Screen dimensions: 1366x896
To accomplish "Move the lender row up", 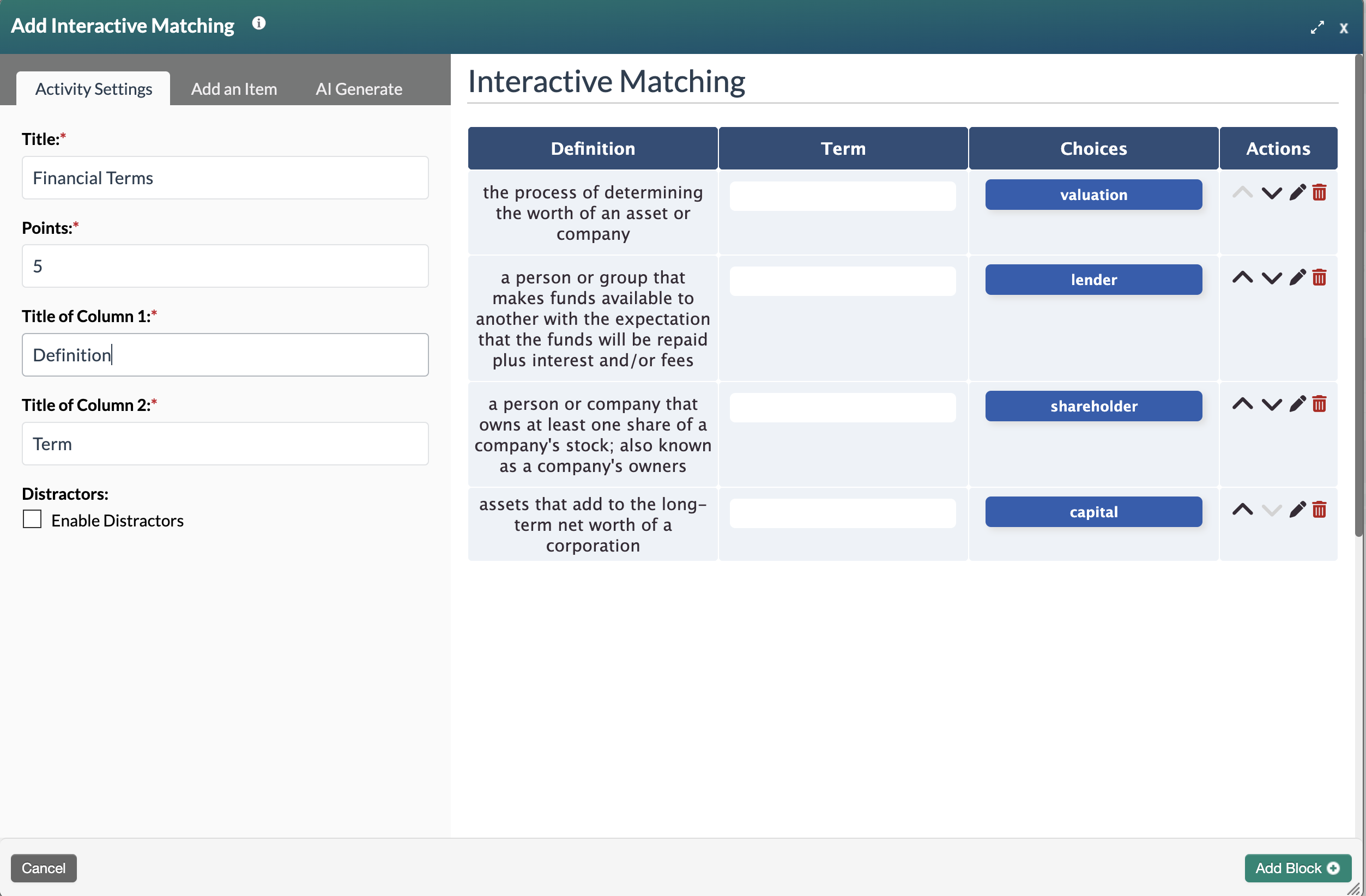I will [x=1242, y=278].
